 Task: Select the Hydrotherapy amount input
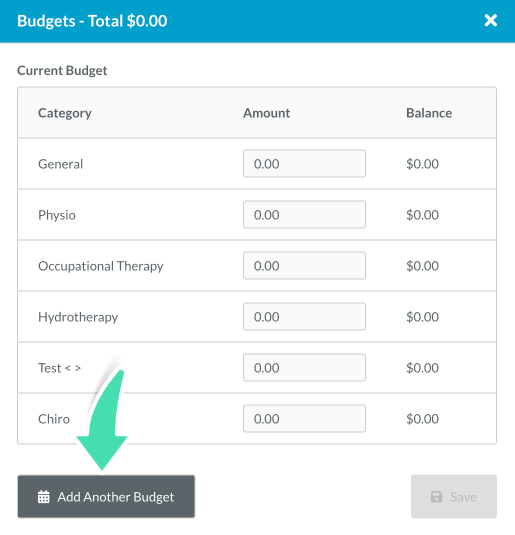pyautogui.click(x=304, y=317)
